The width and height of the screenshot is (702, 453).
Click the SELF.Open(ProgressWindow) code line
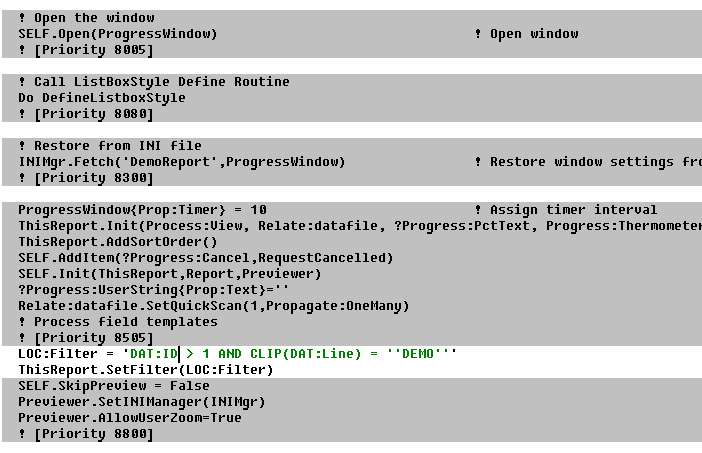117,34
